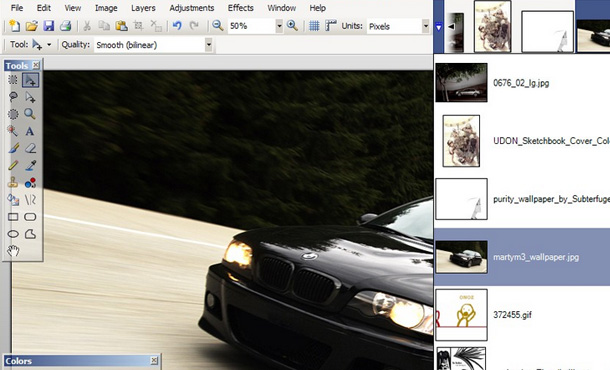The height and width of the screenshot is (370, 610).
Task: Select the Eraser tool
Action: point(30,148)
